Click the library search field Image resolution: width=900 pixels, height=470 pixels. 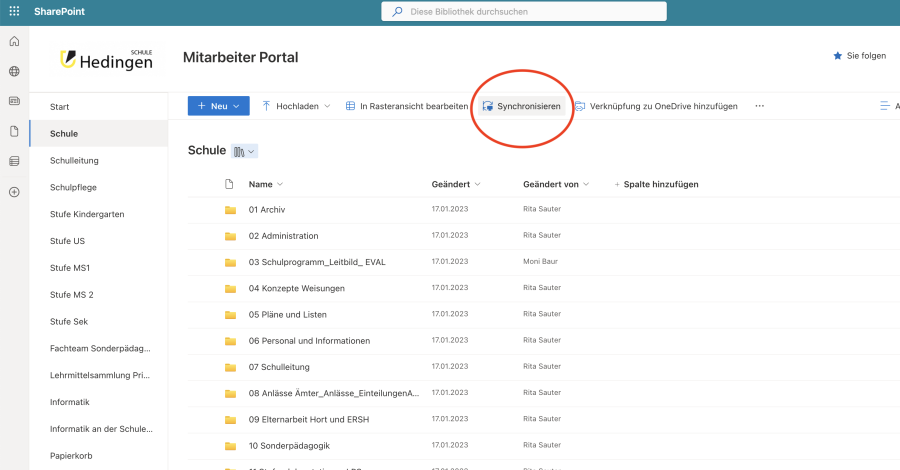tap(523, 12)
